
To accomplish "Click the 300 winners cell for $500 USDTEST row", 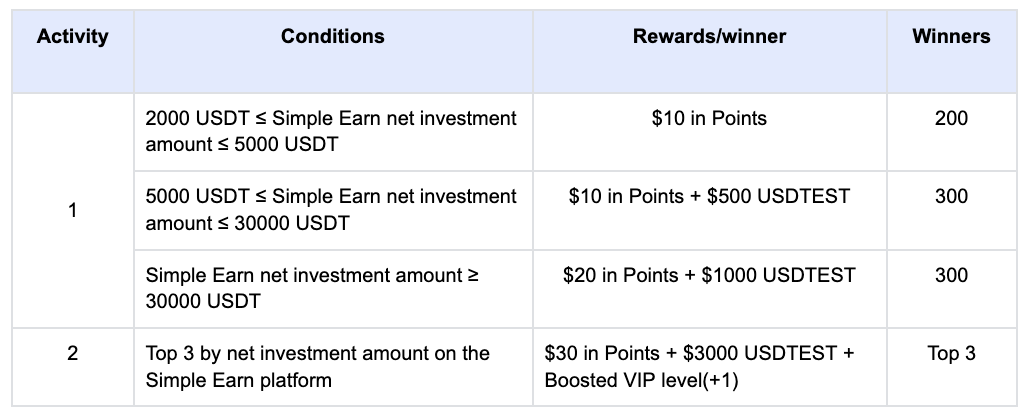I will (x=951, y=197).
